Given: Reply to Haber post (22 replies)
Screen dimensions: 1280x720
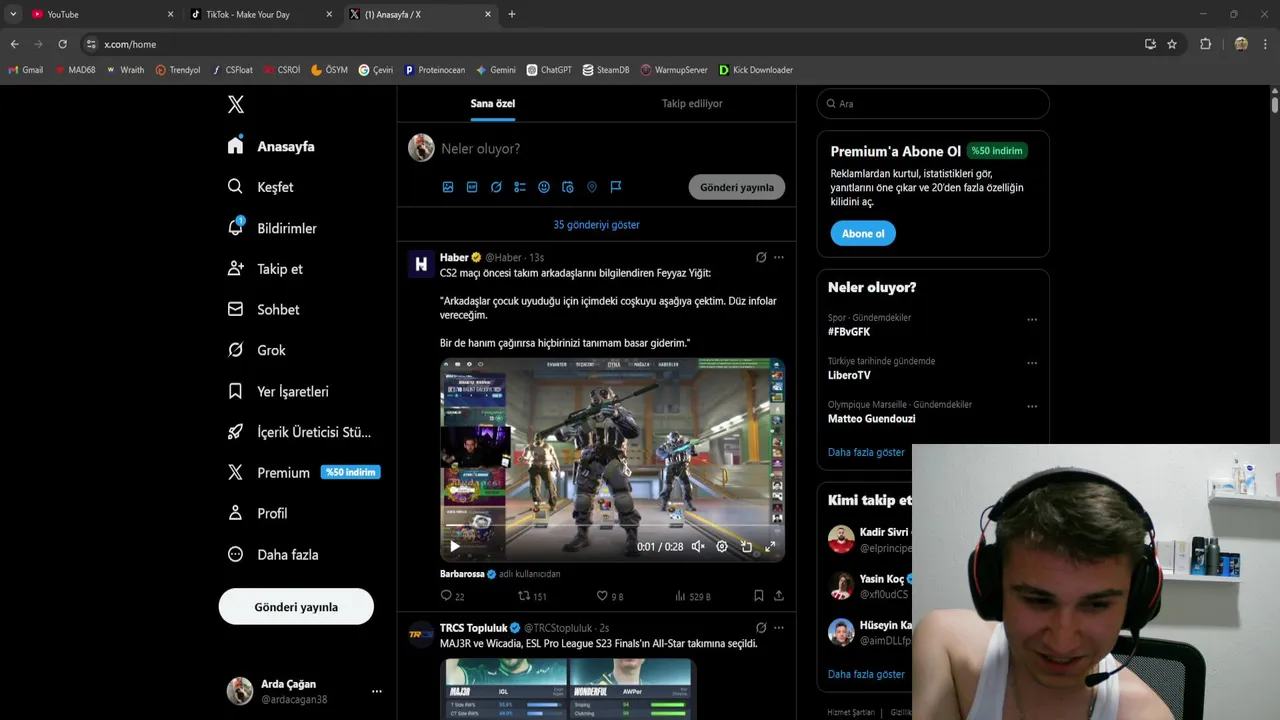Looking at the screenshot, I should (x=452, y=596).
